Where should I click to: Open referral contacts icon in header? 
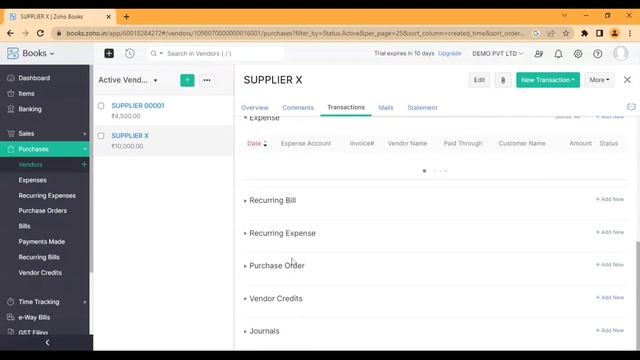(x=539, y=53)
